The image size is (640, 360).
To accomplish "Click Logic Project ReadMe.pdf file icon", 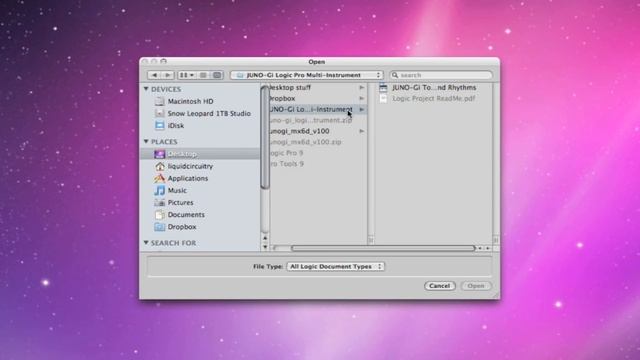I will point(383,98).
